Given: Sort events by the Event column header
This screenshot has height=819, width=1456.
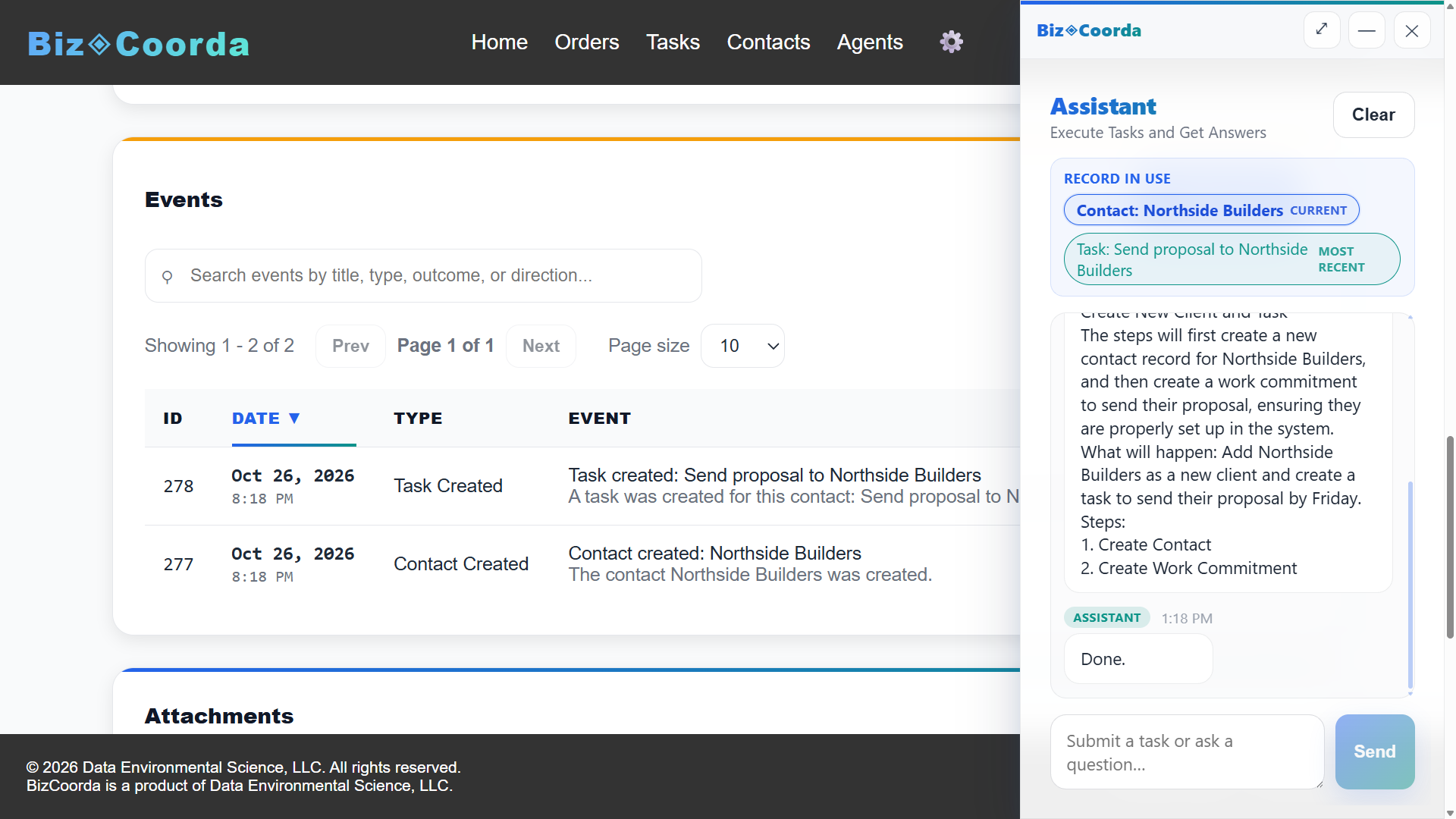Looking at the screenshot, I should pyautogui.click(x=599, y=418).
